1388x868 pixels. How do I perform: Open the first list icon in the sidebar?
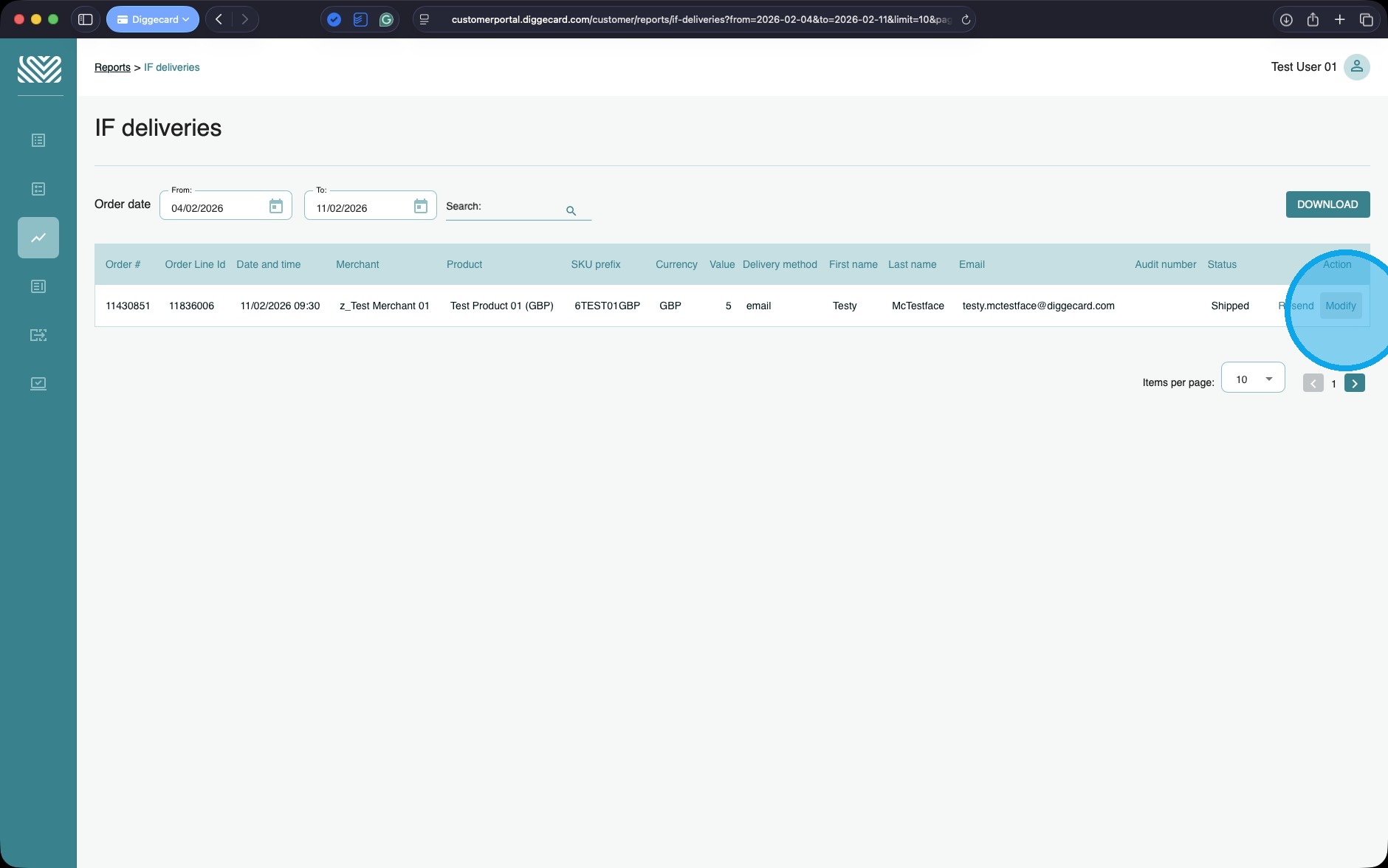[38, 140]
